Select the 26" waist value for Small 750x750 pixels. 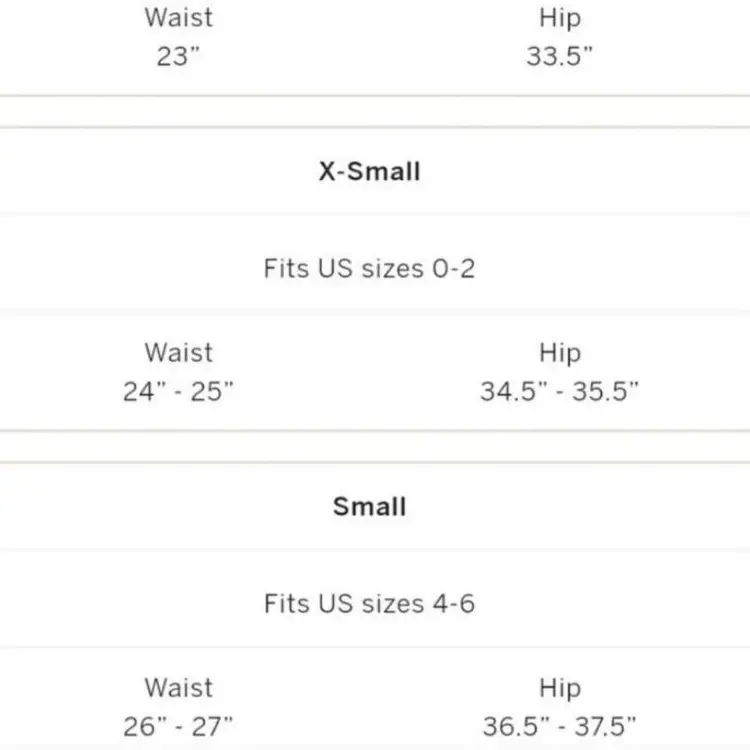click(x=143, y=726)
